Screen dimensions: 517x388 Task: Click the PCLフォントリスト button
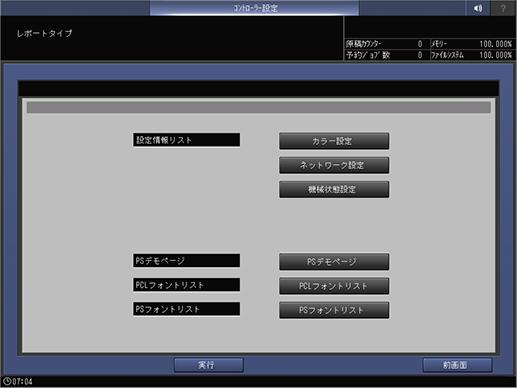point(334,286)
